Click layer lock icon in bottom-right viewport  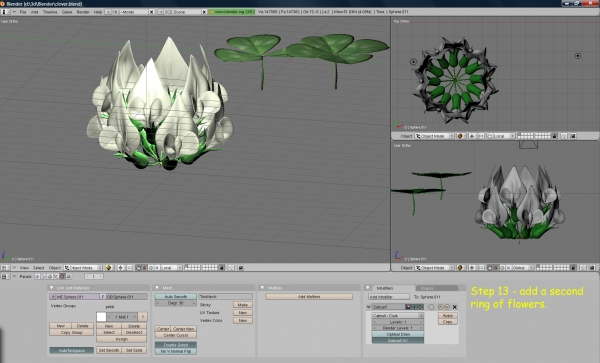pos(574,268)
